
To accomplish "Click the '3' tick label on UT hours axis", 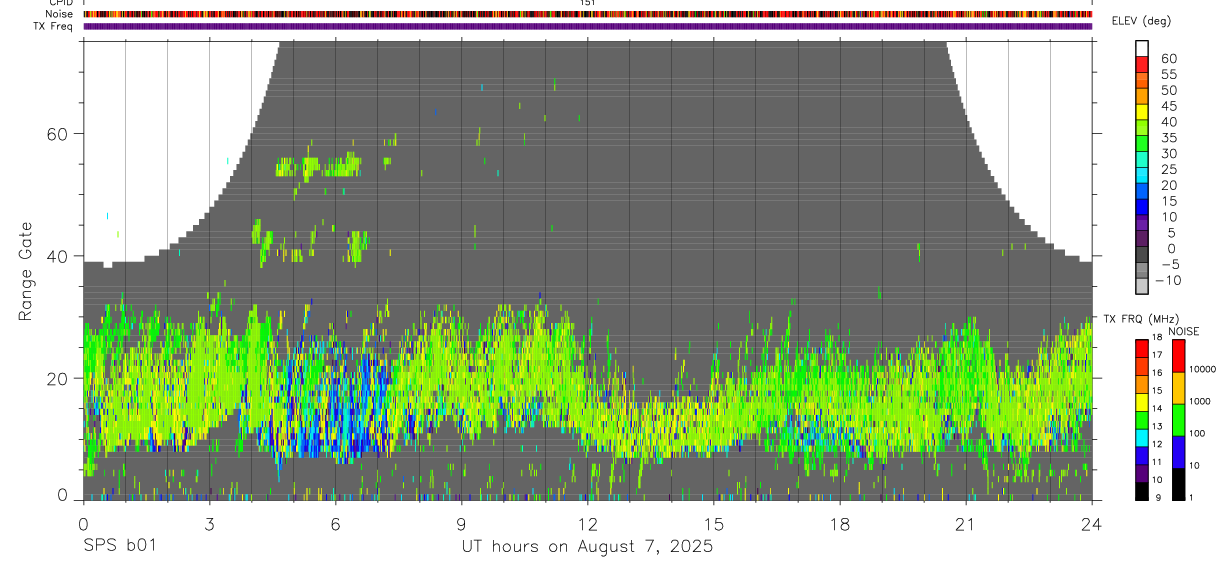I will 209,523.
